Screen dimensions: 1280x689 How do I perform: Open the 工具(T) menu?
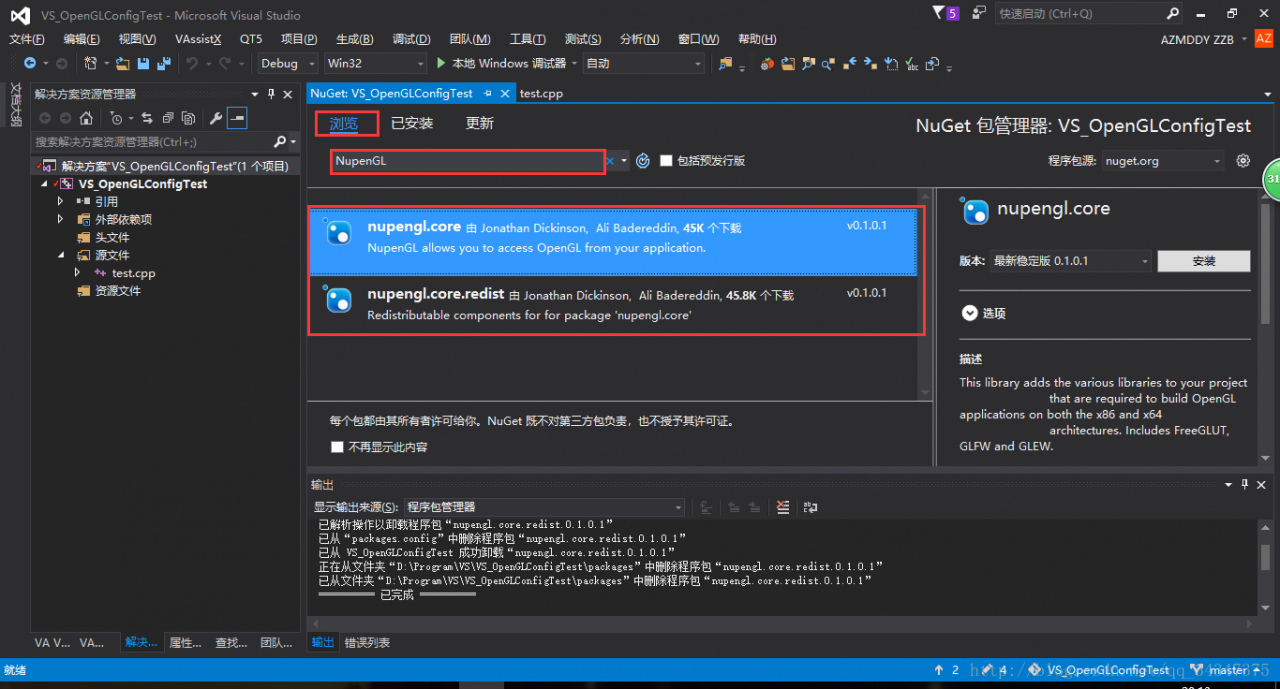coord(527,39)
